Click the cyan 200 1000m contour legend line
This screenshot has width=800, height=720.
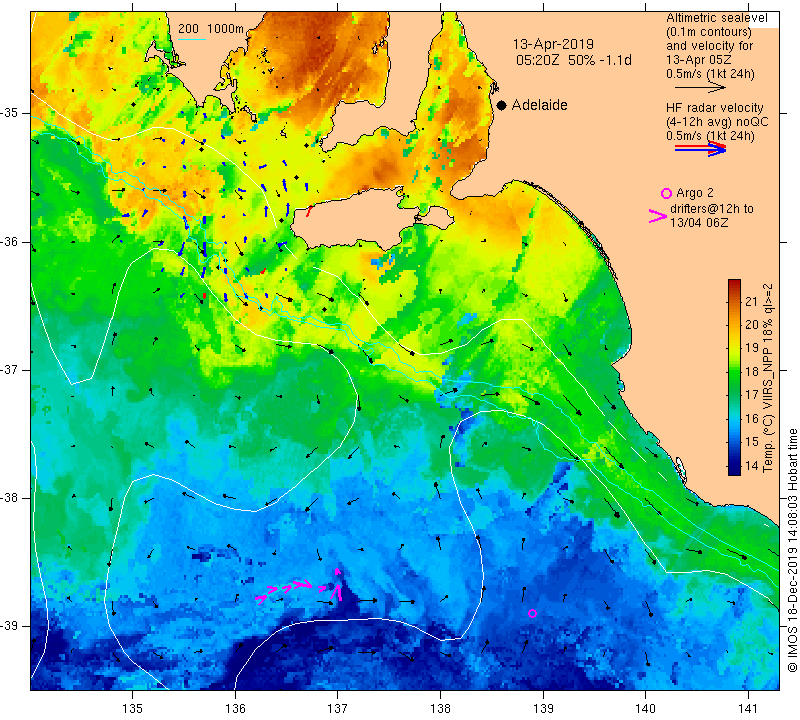tap(192, 39)
